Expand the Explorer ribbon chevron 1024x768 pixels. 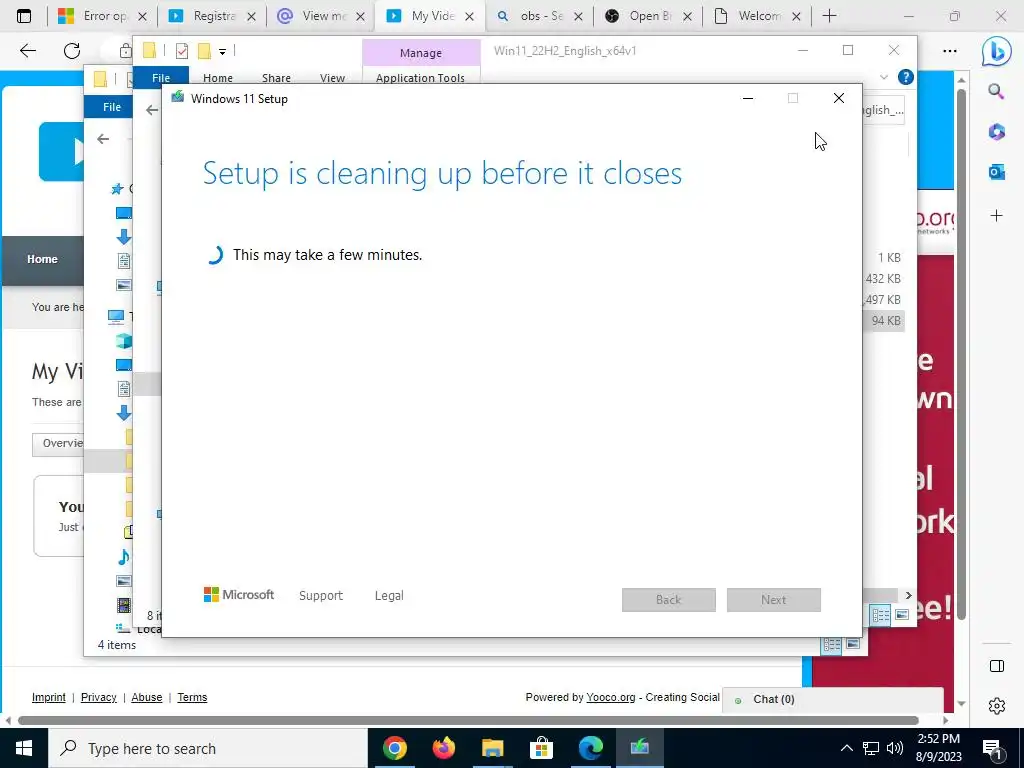click(884, 77)
